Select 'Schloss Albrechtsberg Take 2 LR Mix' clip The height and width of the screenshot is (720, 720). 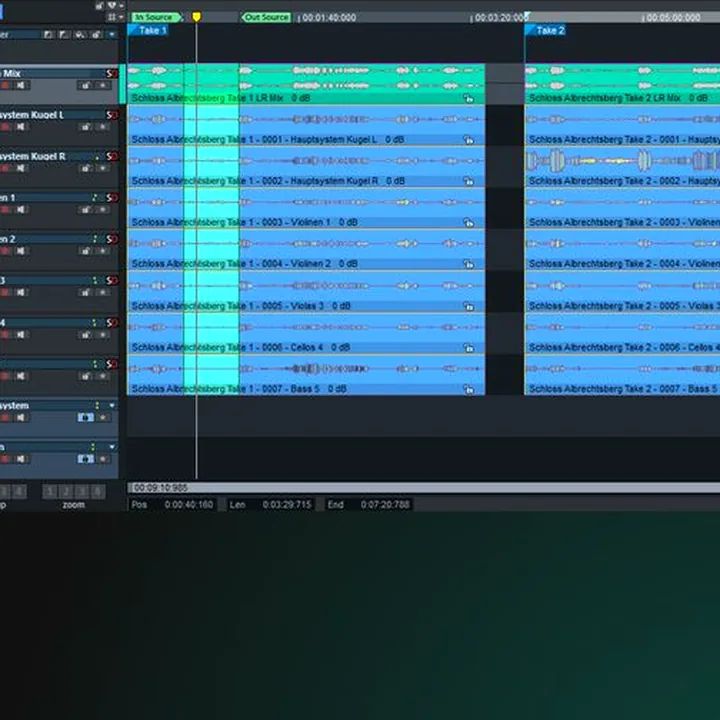[x=622, y=84]
